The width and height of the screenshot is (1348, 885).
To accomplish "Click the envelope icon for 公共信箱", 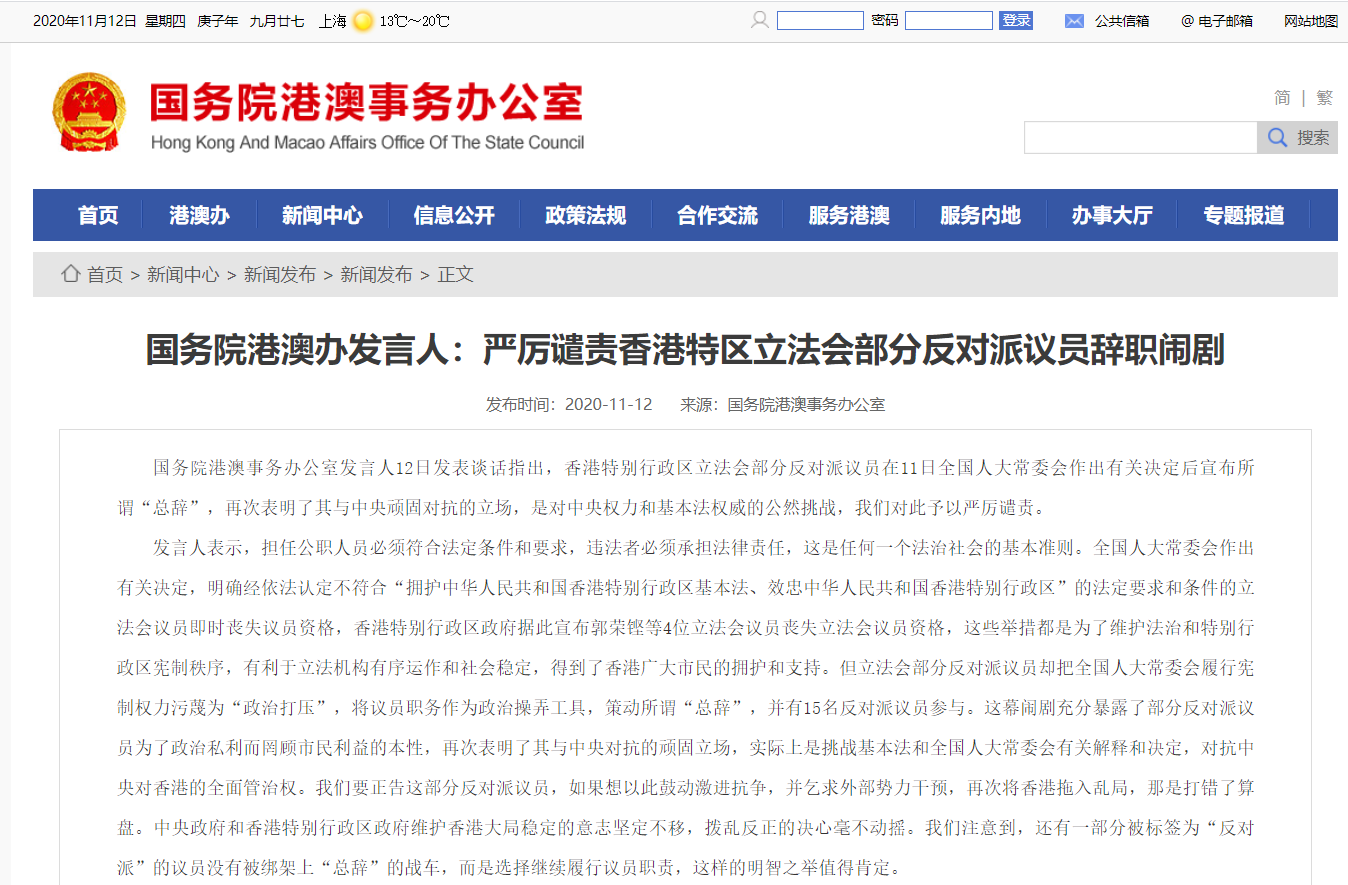I will pyautogui.click(x=1074, y=20).
